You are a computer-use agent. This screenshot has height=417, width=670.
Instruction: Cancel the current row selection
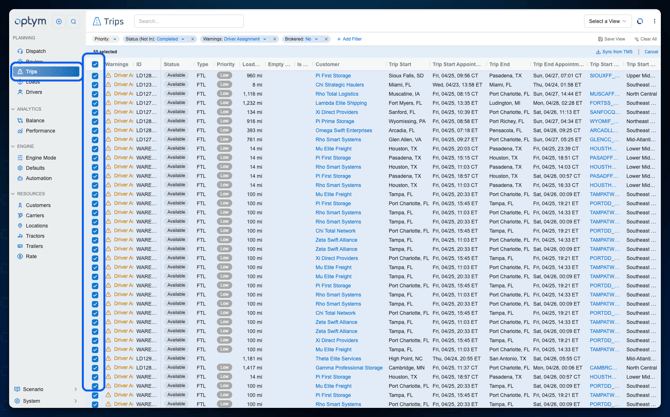coord(651,52)
